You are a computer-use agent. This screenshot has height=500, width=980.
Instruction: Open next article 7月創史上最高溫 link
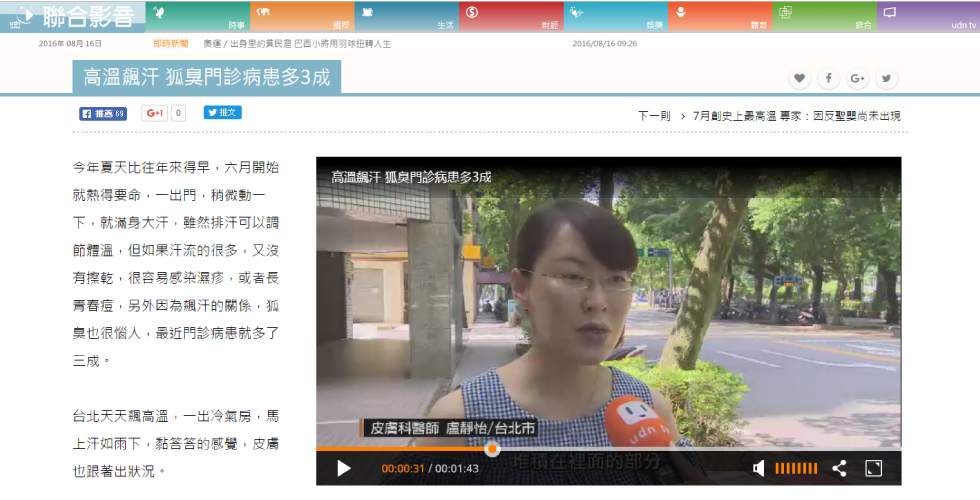point(797,116)
